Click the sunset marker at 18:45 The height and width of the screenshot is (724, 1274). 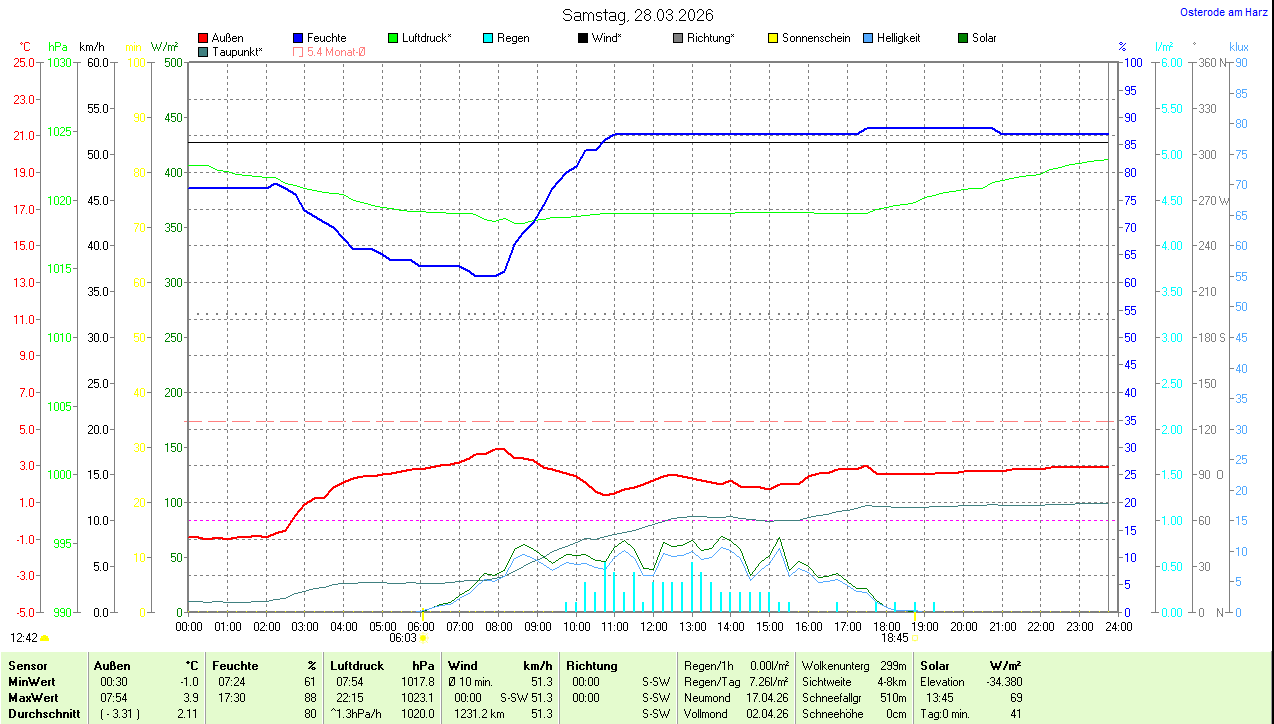(914, 637)
